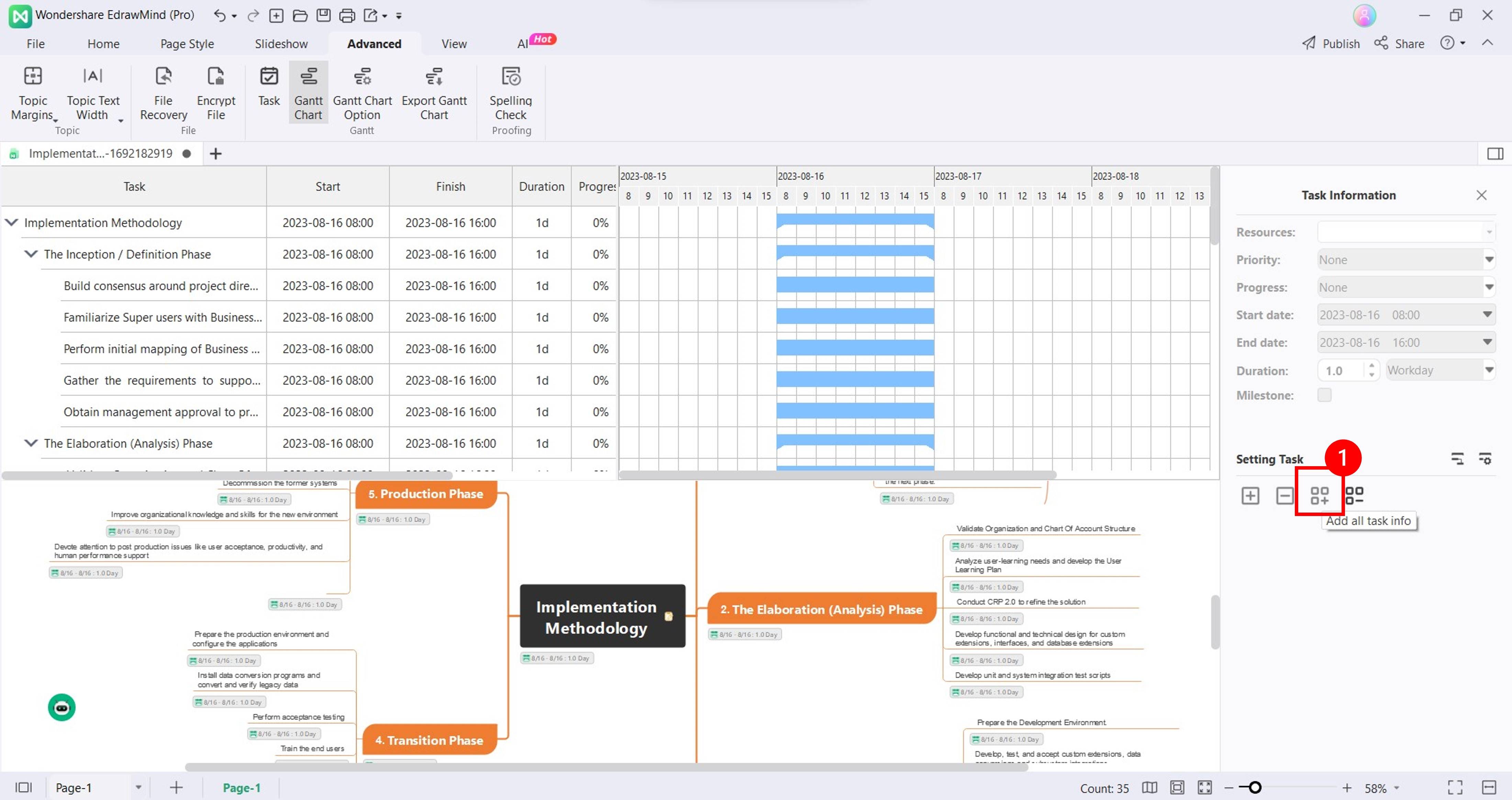This screenshot has height=800, width=1512.
Task: Click the zoom slider handle
Action: click(1254, 788)
